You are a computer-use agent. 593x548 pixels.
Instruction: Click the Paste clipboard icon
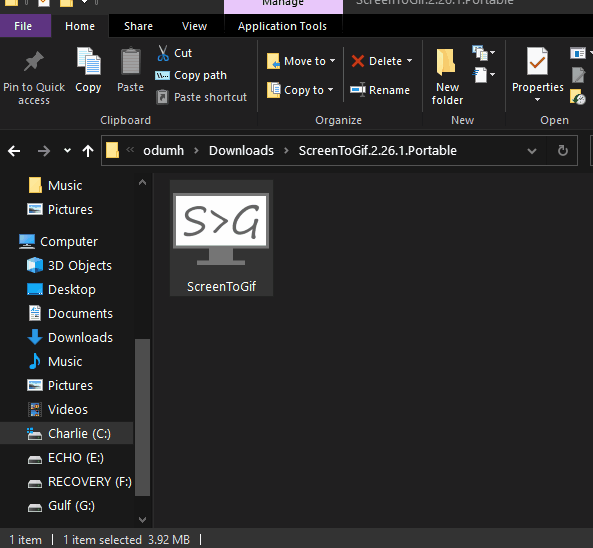click(130, 70)
